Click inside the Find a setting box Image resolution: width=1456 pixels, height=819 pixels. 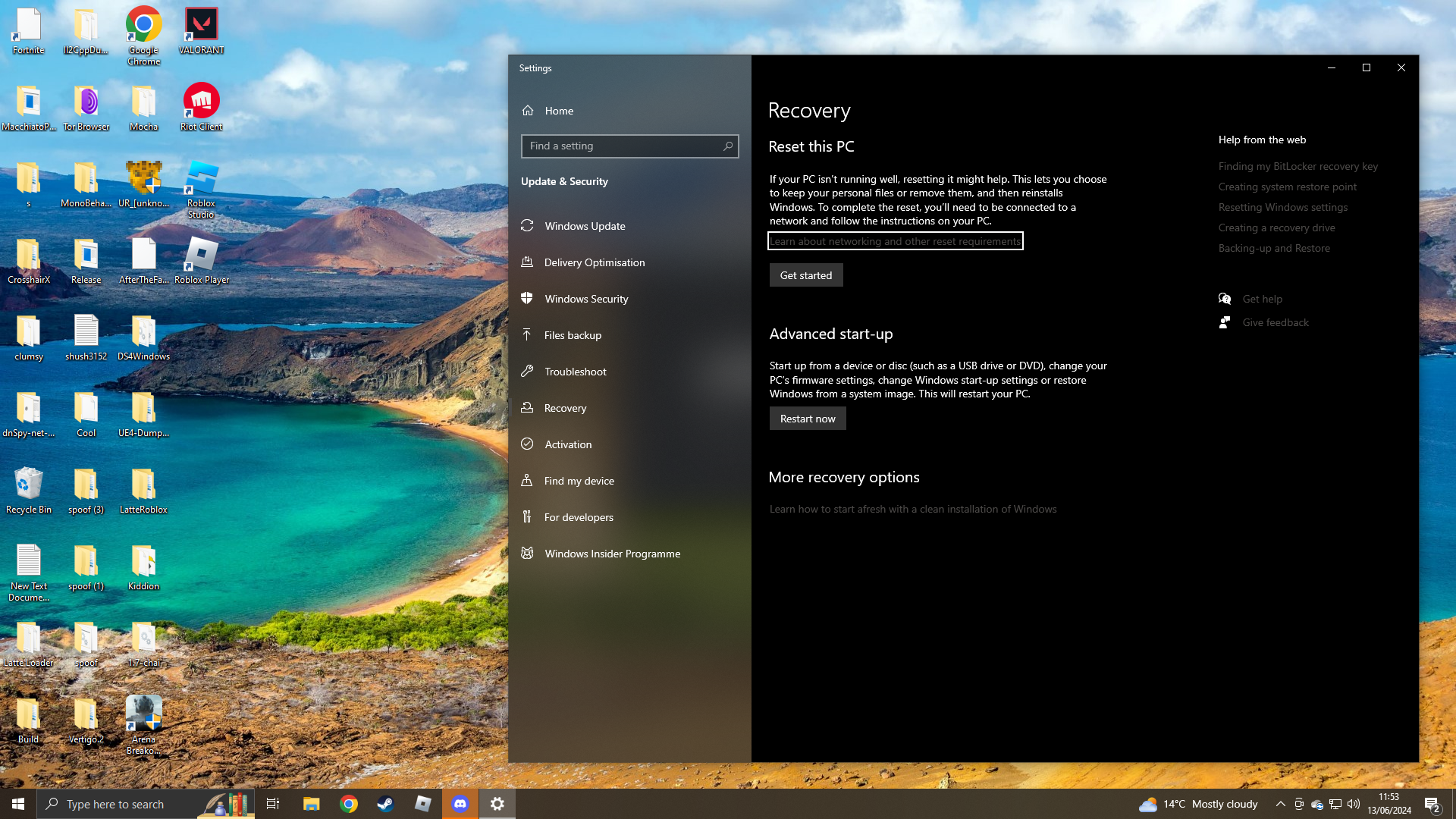click(x=622, y=146)
